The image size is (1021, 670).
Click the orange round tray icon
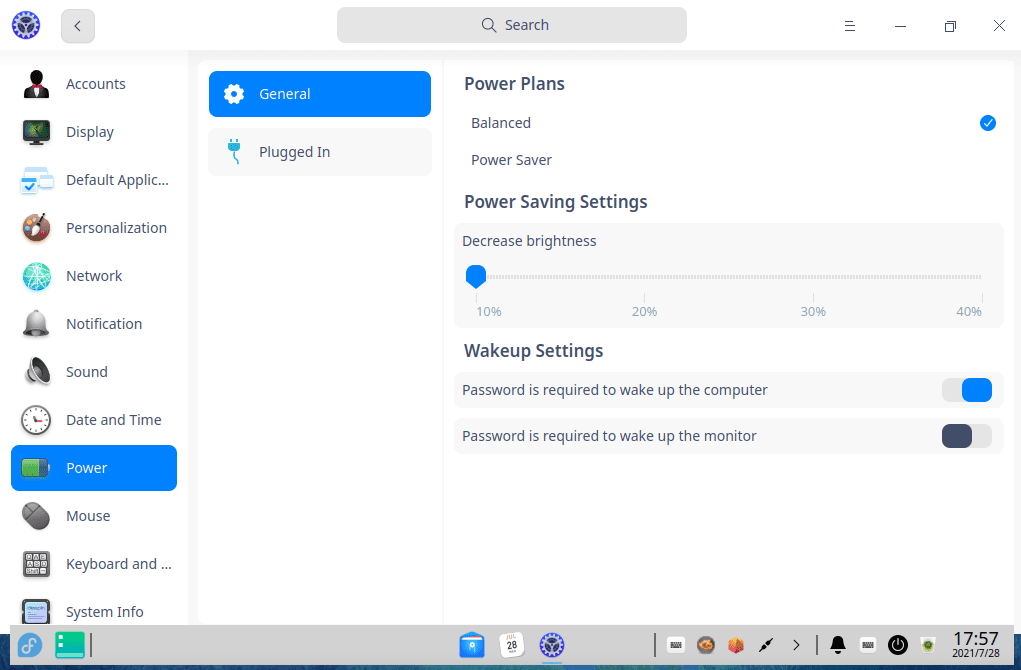(706, 645)
